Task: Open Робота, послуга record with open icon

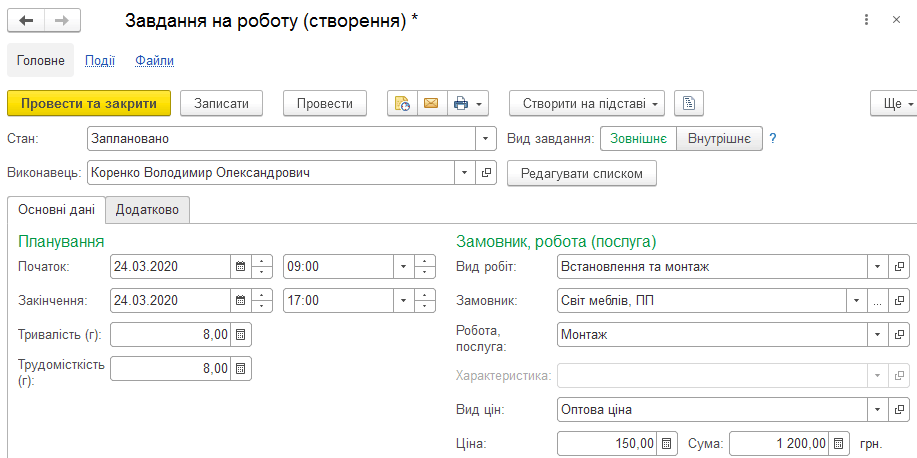Action: point(899,335)
